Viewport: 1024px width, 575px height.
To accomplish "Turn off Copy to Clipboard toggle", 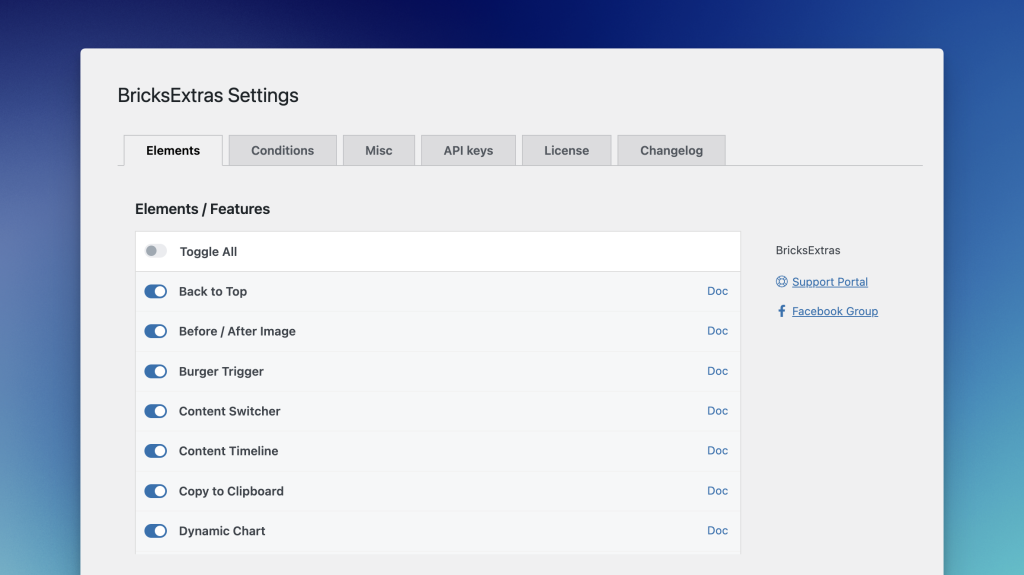I will 155,491.
